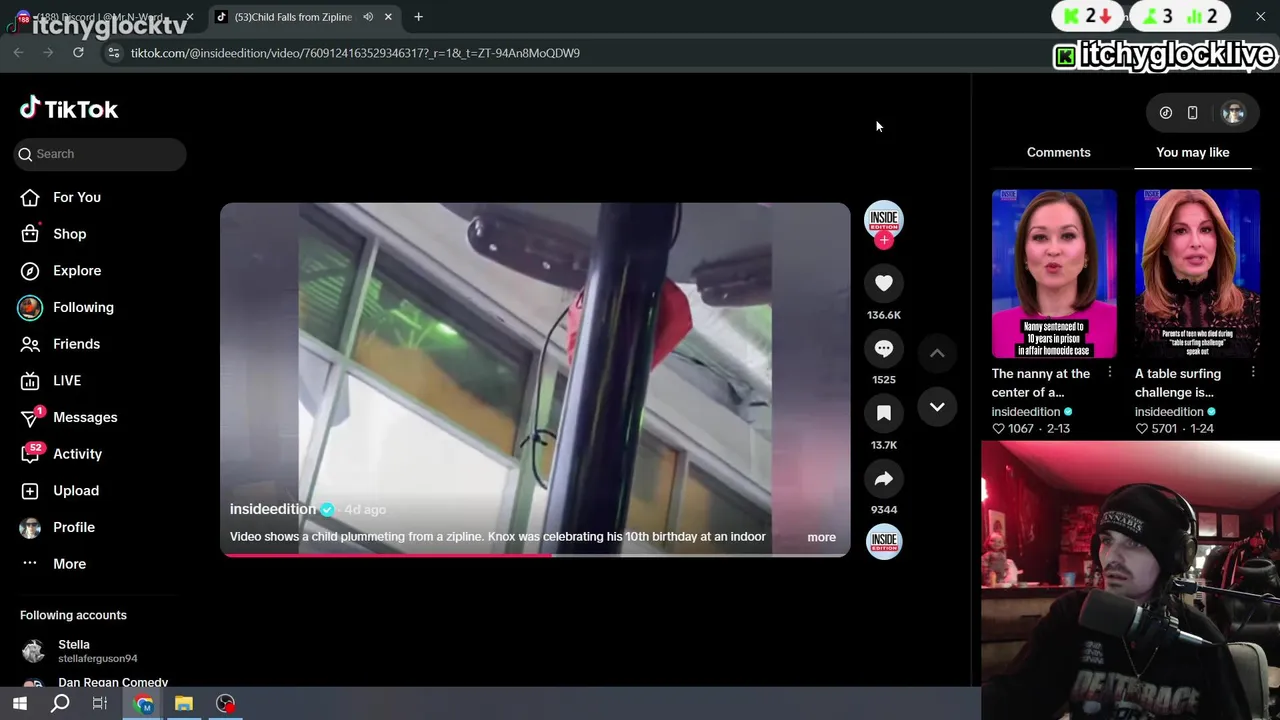
Task: Open site info icon in address bar
Action: (x=114, y=53)
